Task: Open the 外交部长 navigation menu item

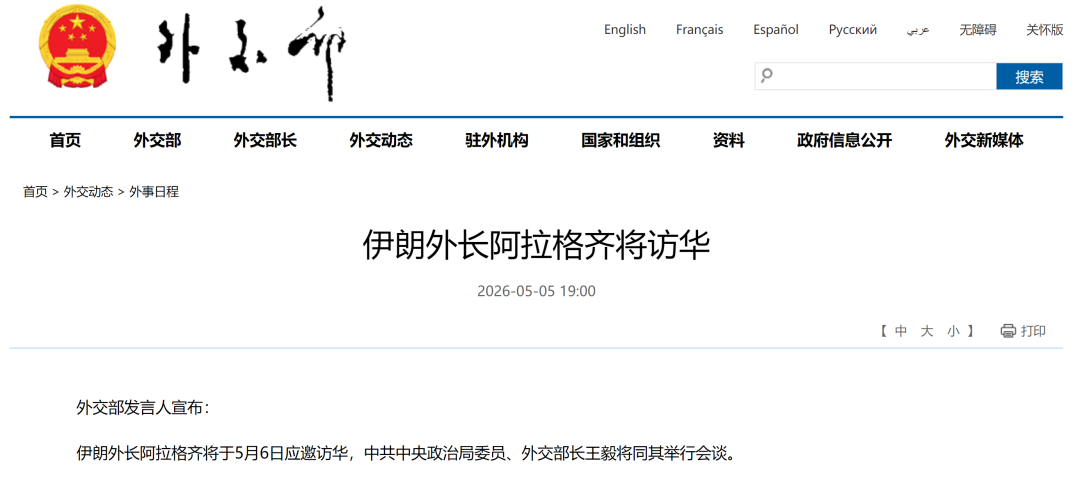Action: coord(265,141)
